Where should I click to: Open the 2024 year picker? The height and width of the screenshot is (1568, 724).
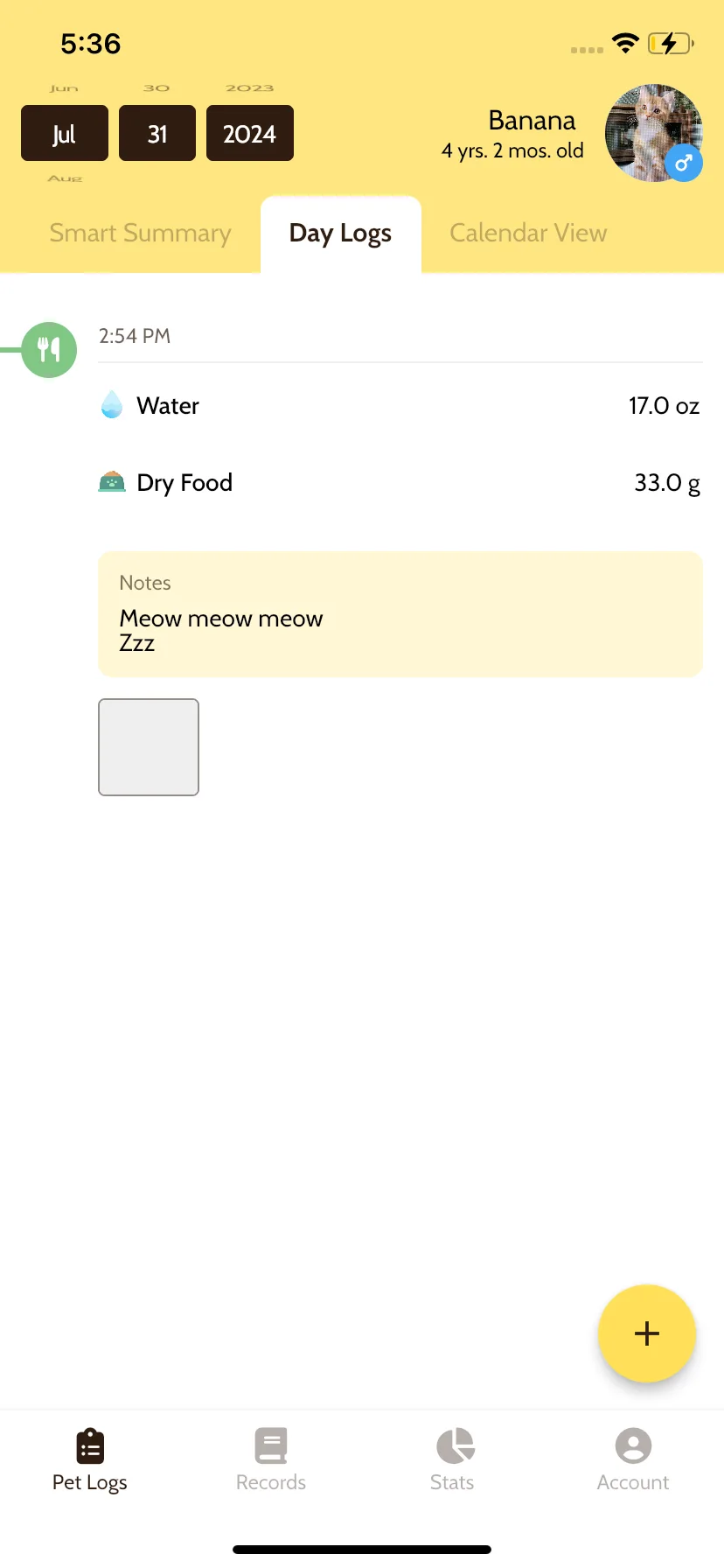(250, 133)
